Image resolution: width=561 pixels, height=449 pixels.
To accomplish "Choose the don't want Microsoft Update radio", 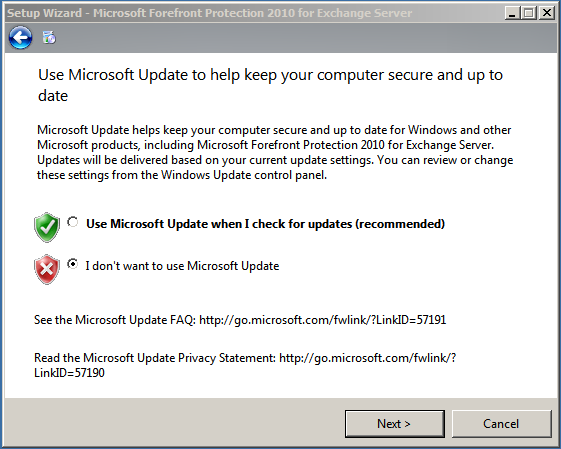I will (x=73, y=264).
